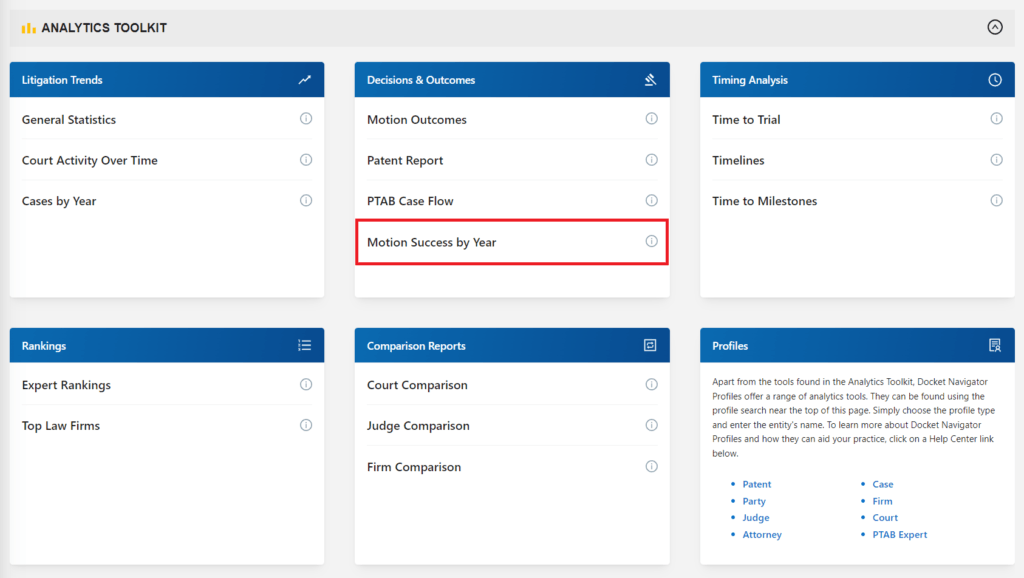Click info icon beside Motion Outcomes
The image size is (1024, 578).
[651, 119]
